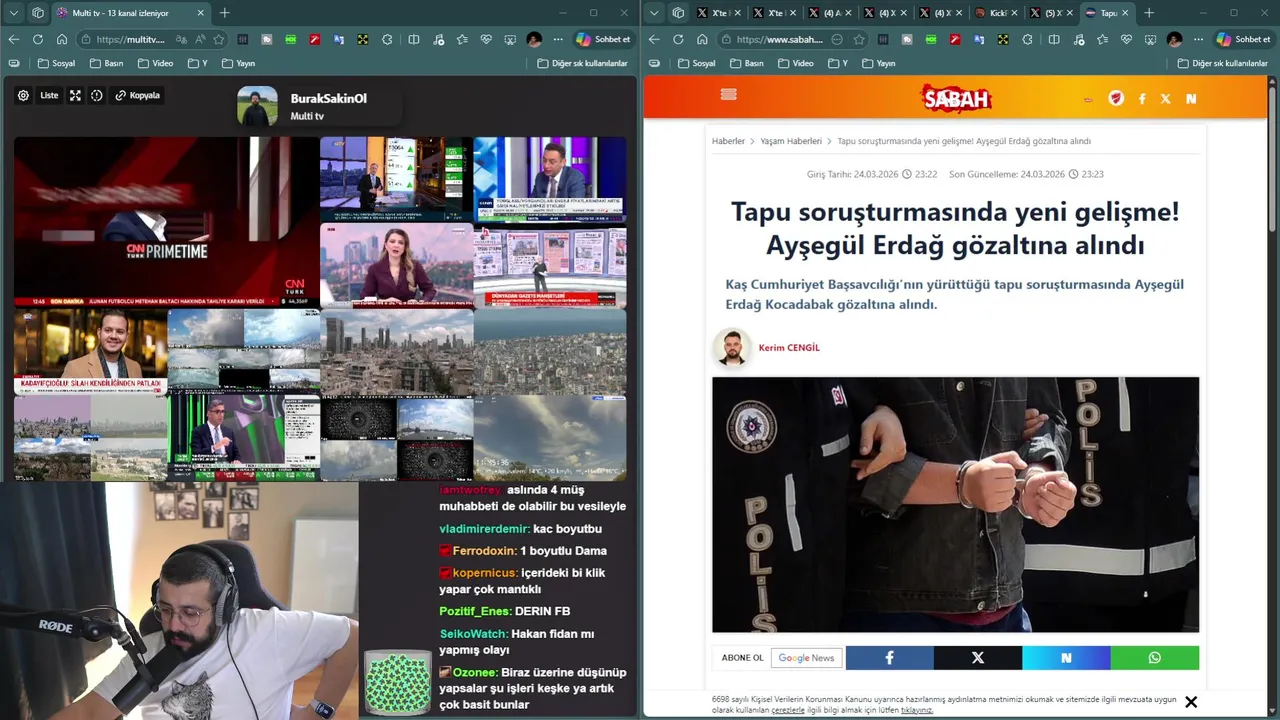Click Sohbet et Copilot button in Sabah window
Viewport: 1280px width, 720px height.
[x=1243, y=39]
